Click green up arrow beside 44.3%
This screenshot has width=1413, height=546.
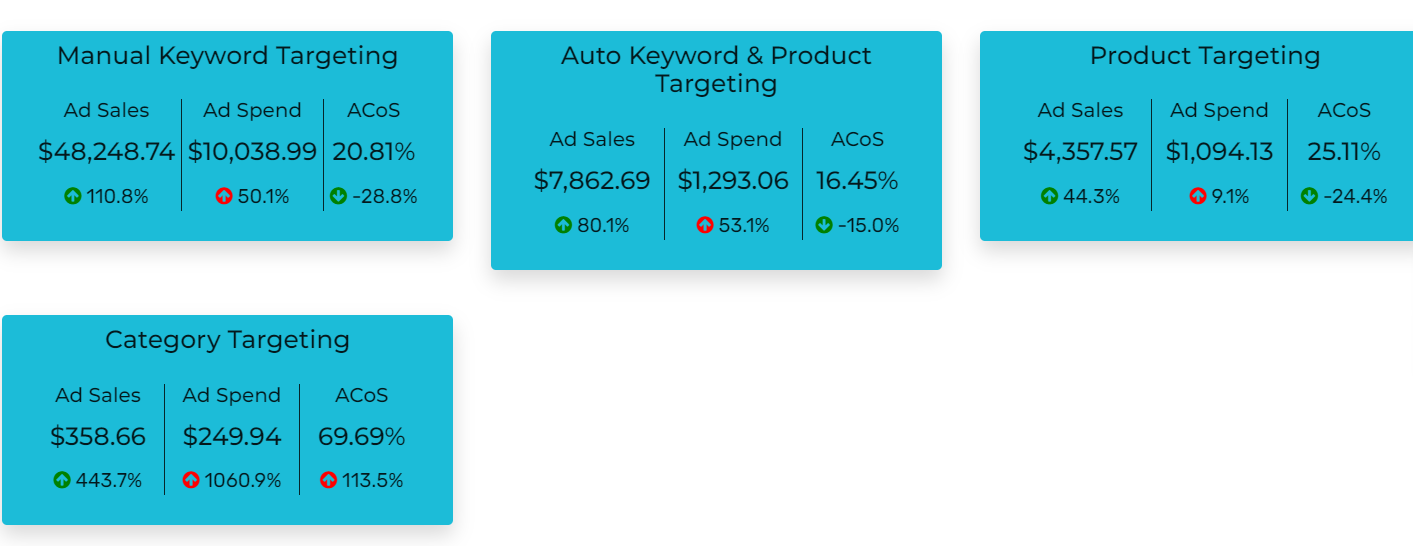[x=1049, y=197]
